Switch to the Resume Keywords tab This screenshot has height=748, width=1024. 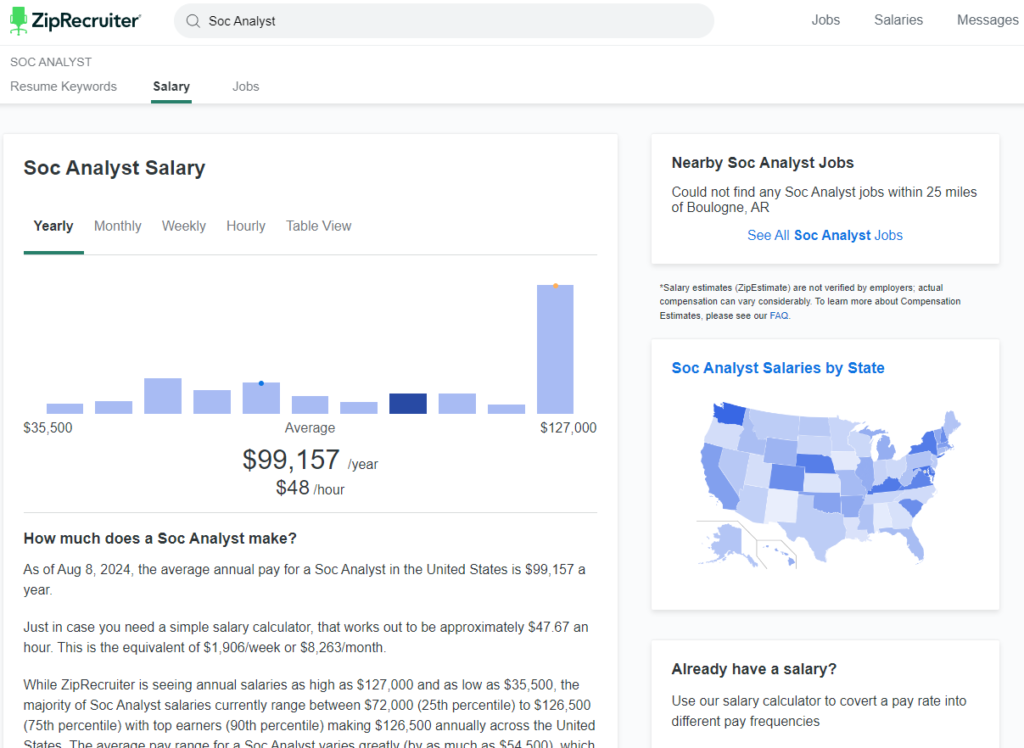(63, 86)
